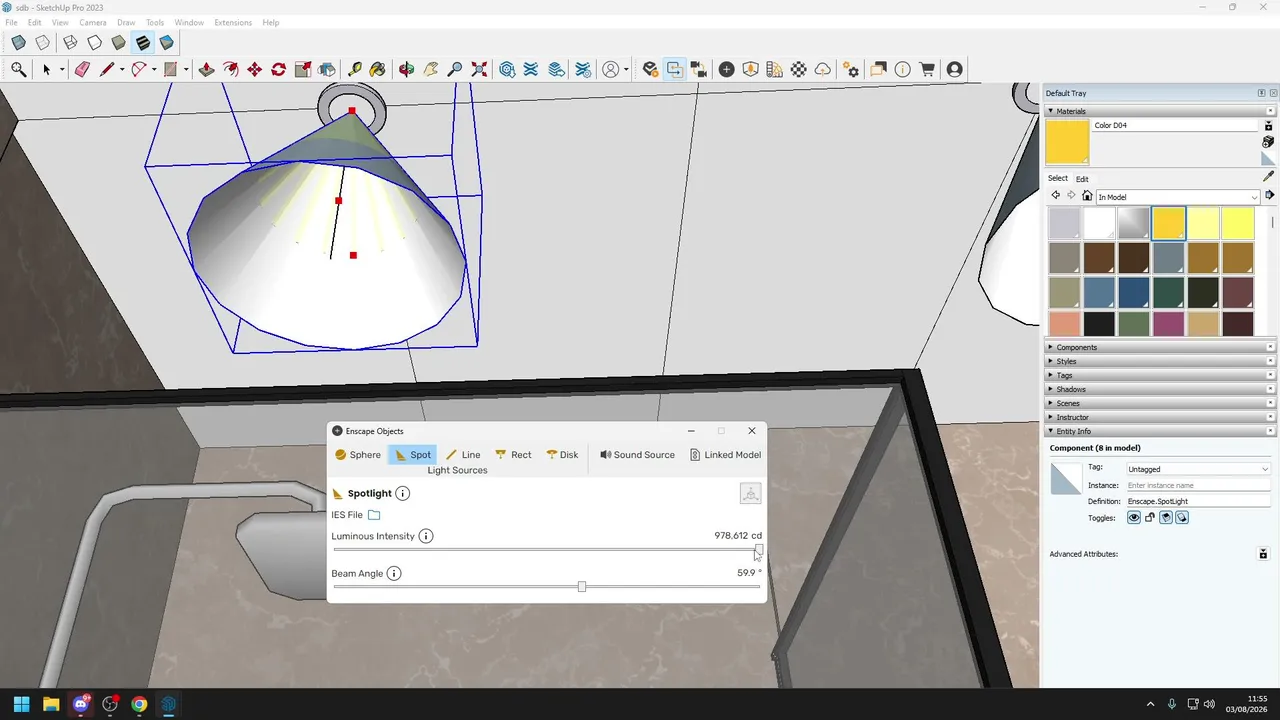Expand the Scenes panel
This screenshot has width=1280, height=720.
pos(1160,403)
